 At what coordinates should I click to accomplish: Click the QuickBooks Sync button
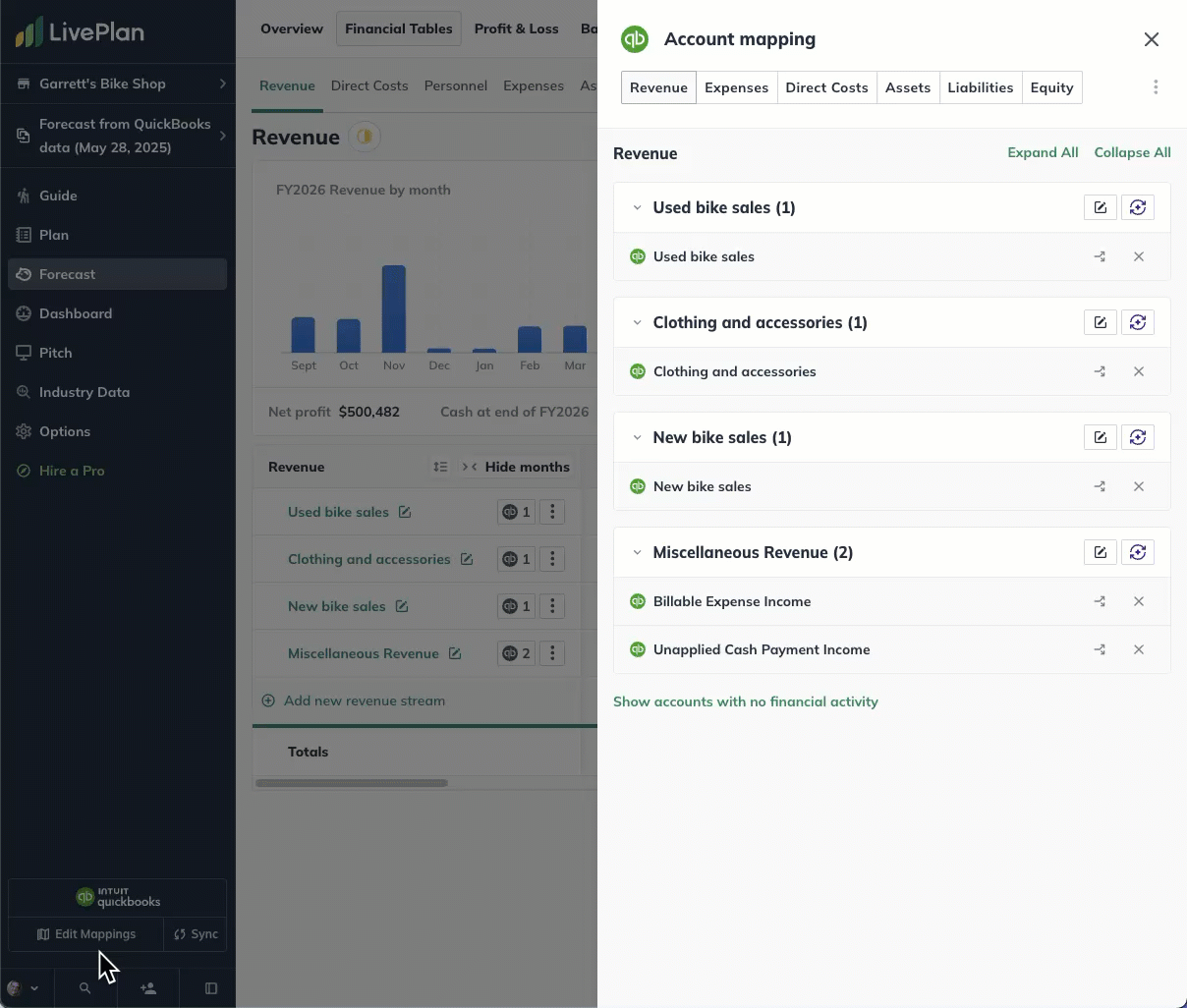coord(196,934)
